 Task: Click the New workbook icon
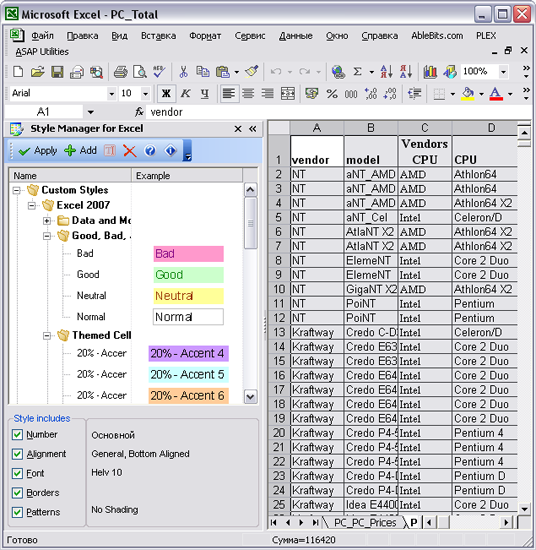click(18, 72)
